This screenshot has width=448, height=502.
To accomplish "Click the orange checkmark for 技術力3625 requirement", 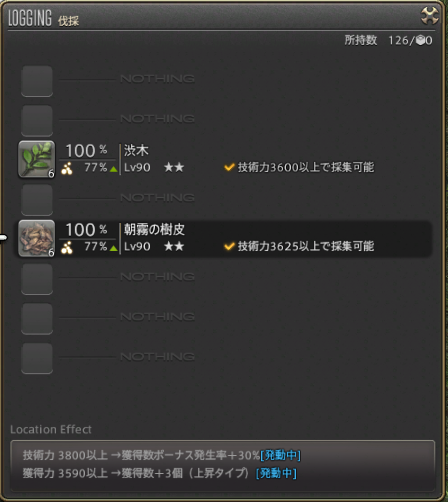I will coord(229,246).
